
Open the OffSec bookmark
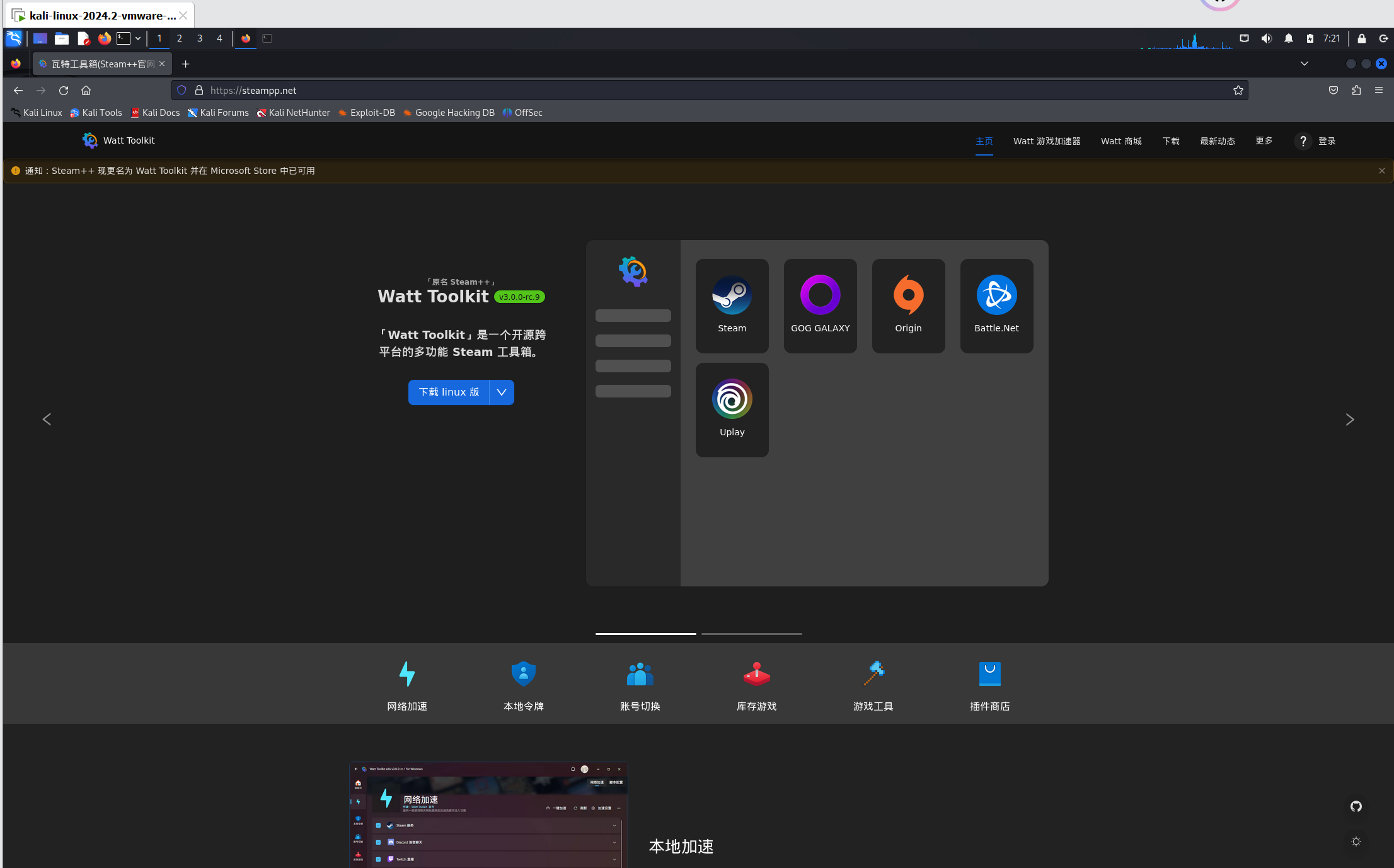(522, 113)
